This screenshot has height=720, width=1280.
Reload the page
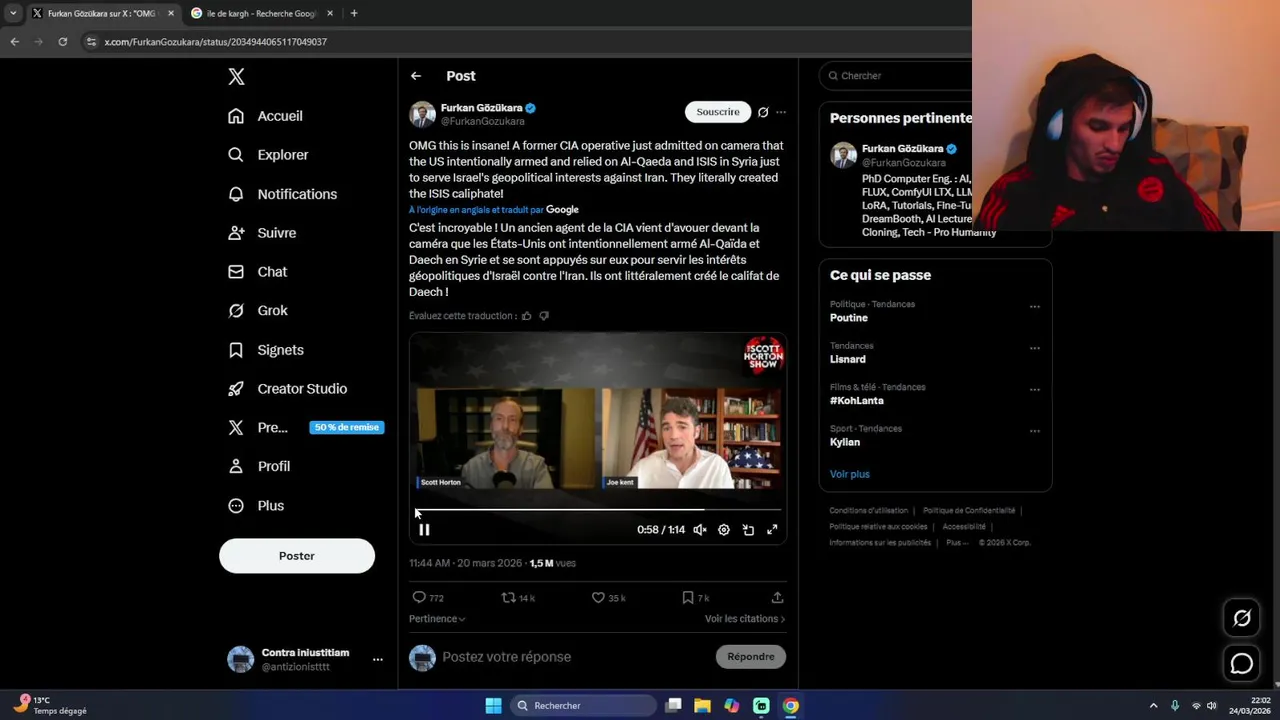[x=63, y=42]
